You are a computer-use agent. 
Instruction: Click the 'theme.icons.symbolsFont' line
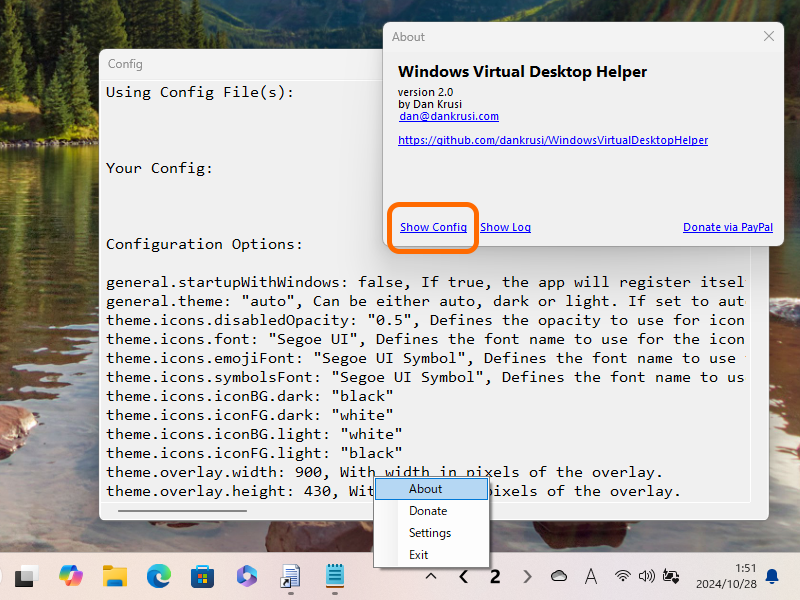point(426,377)
